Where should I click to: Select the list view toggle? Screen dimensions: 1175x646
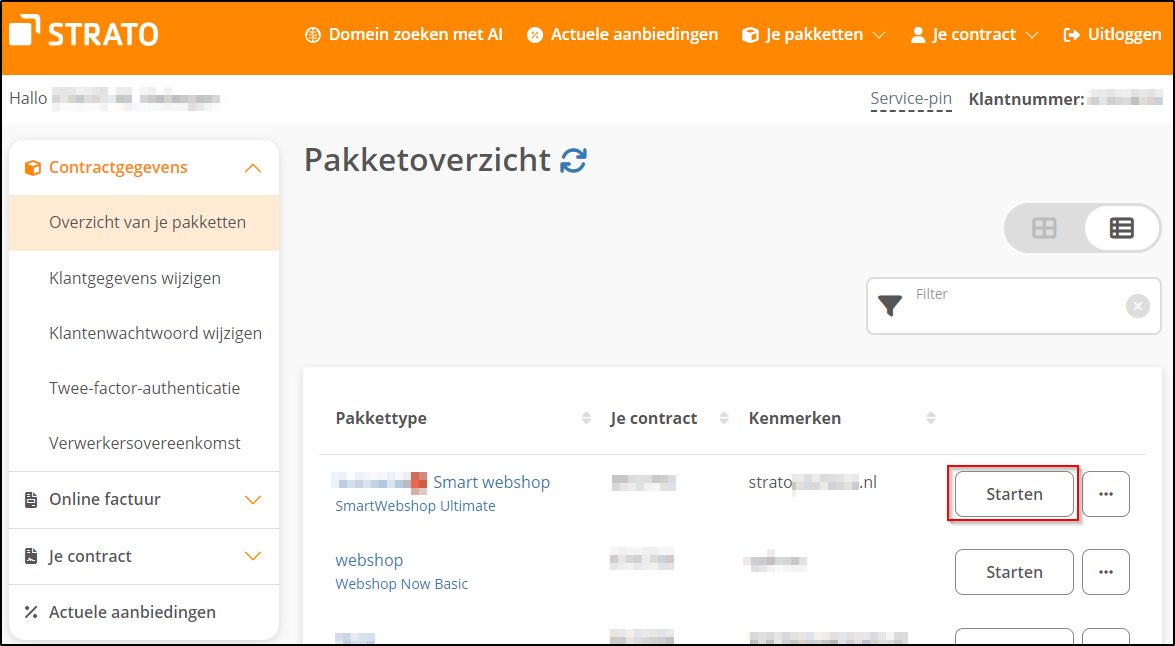[x=1121, y=228]
